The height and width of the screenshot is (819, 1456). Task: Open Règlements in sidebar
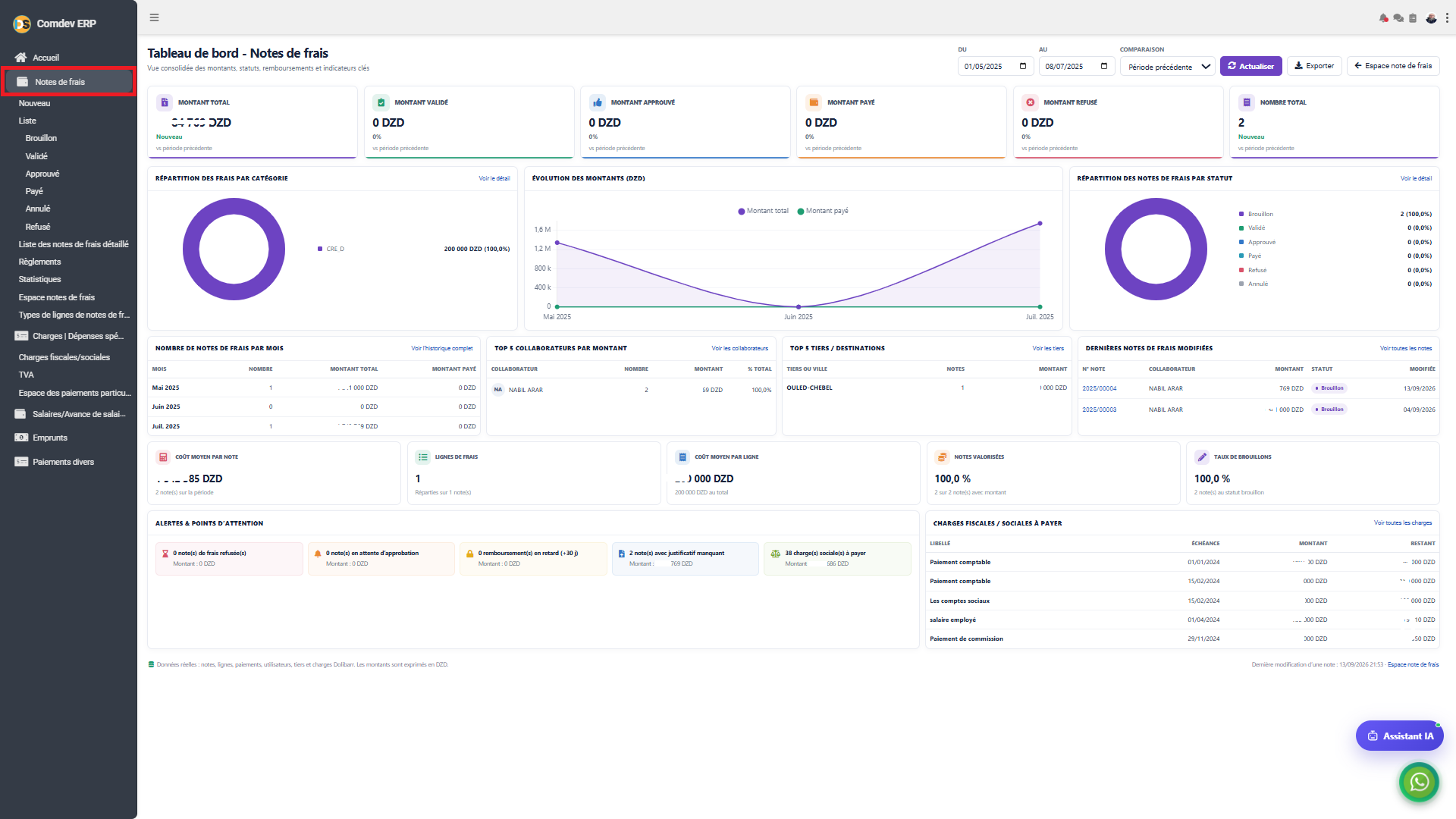coord(39,262)
